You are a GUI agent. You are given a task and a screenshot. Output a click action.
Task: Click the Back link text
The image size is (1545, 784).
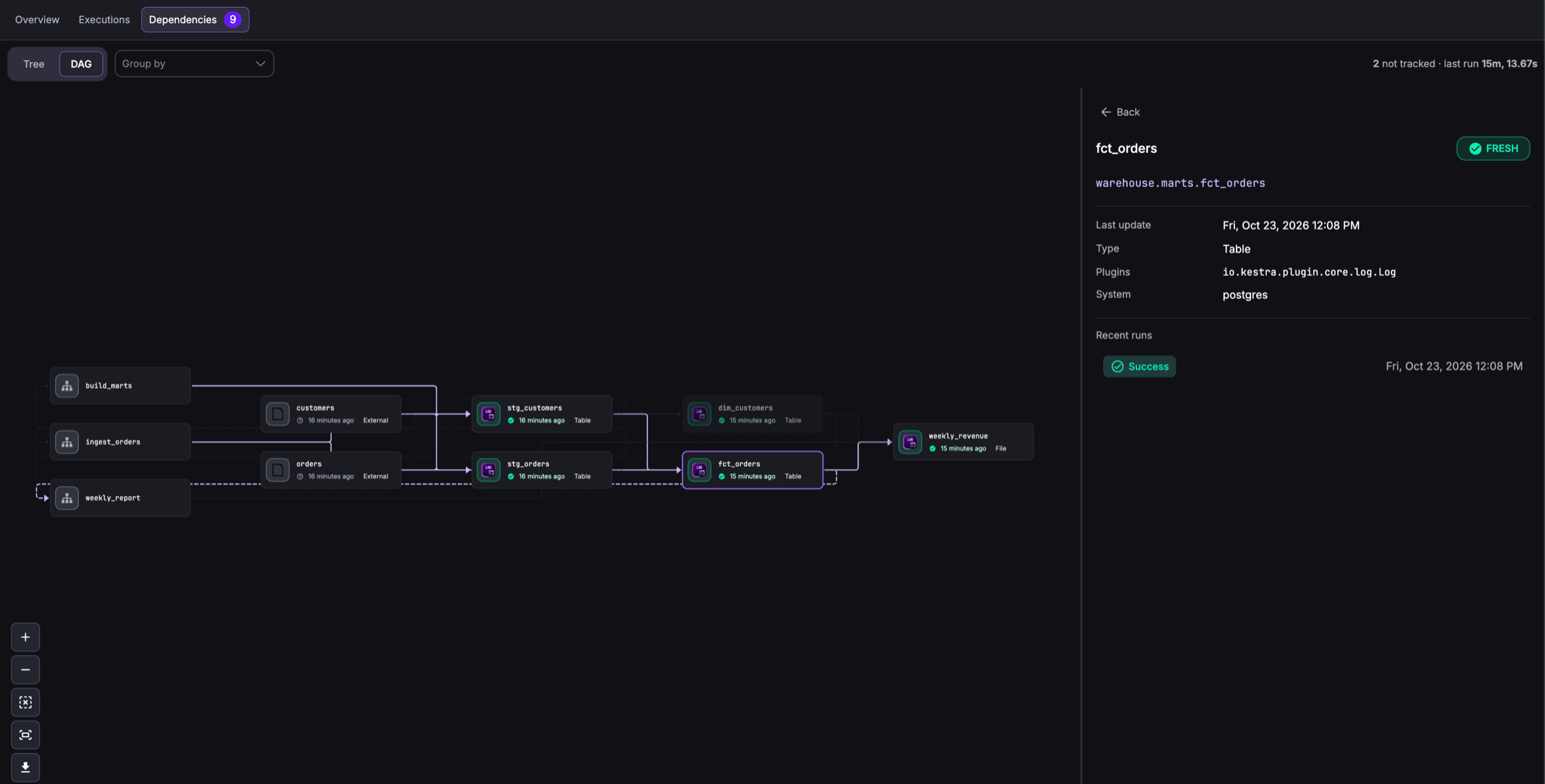[x=1128, y=112]
